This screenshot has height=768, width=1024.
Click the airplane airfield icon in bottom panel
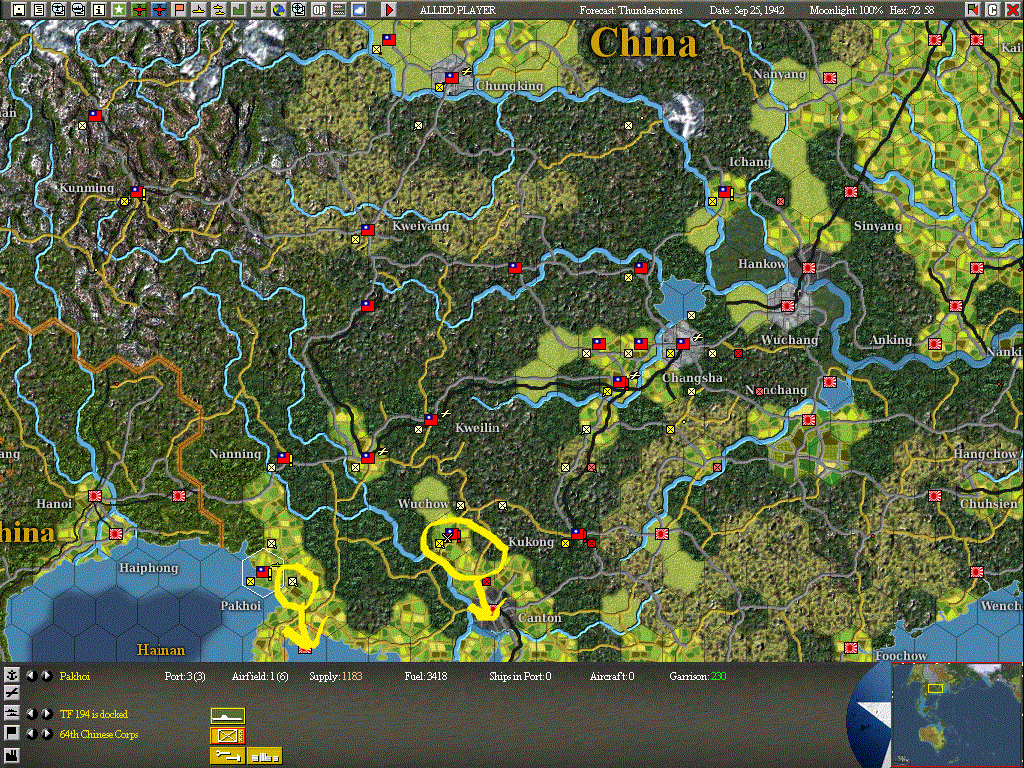pyautogui.click(x=12, y=693)
